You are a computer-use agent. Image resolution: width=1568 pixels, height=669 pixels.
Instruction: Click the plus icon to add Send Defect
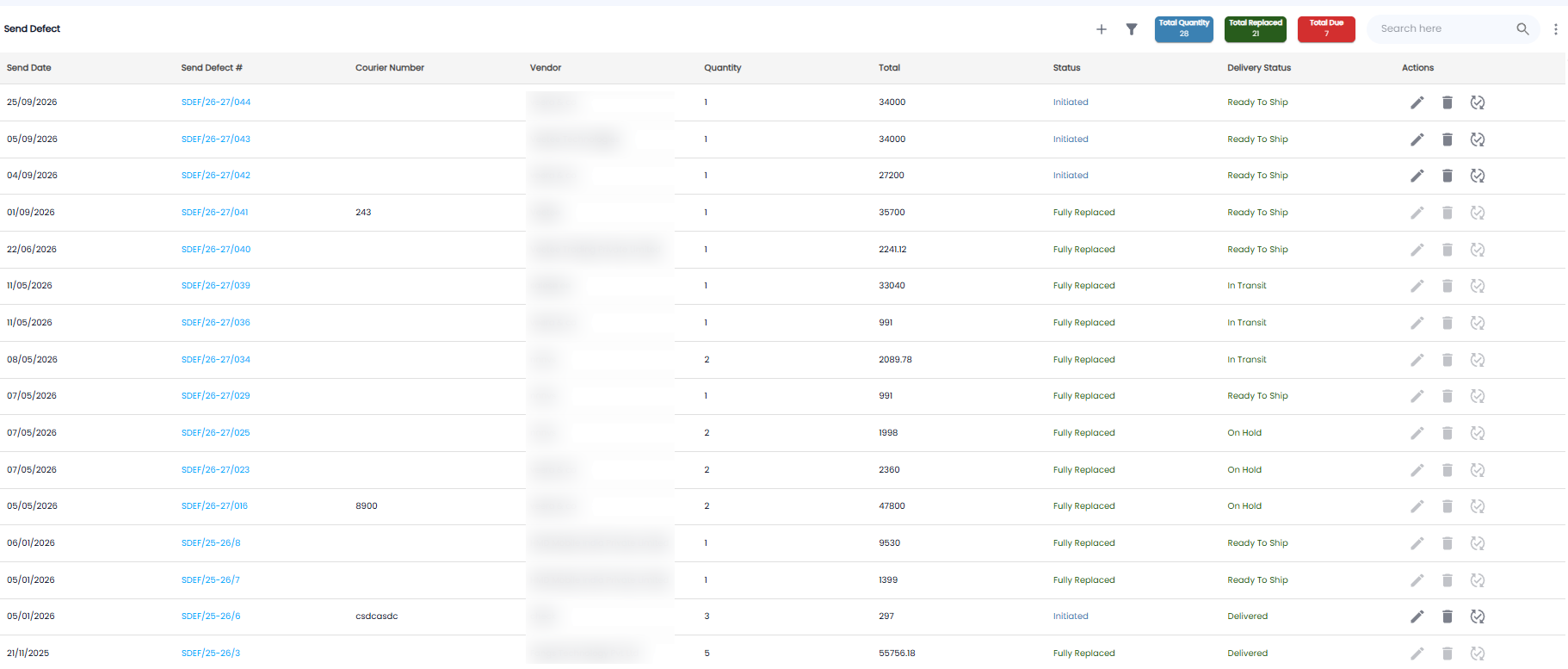pyautogui.click(x=1101, y=29)
